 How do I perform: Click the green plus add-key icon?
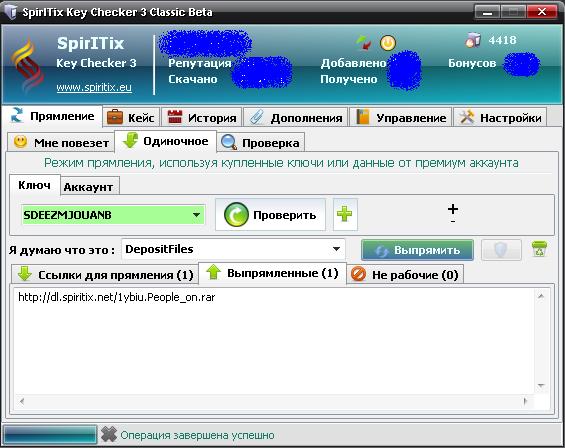(x=345, y=214)
